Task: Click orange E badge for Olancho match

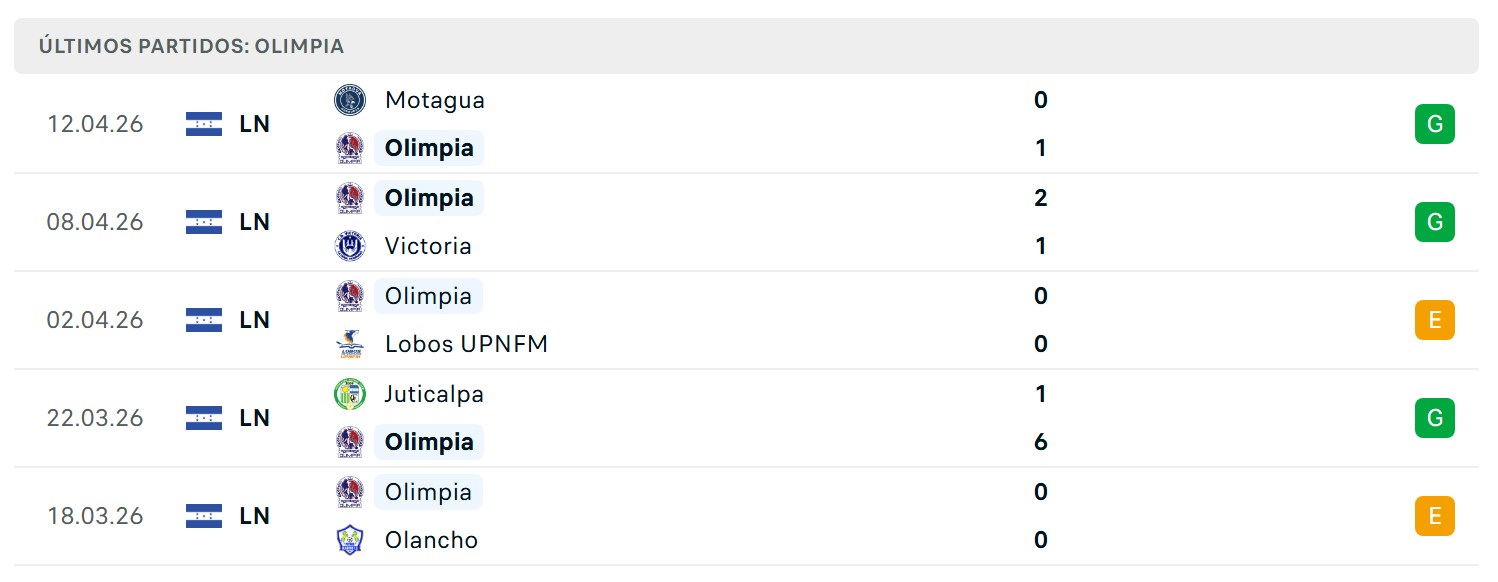Action: pos(1435,516)
